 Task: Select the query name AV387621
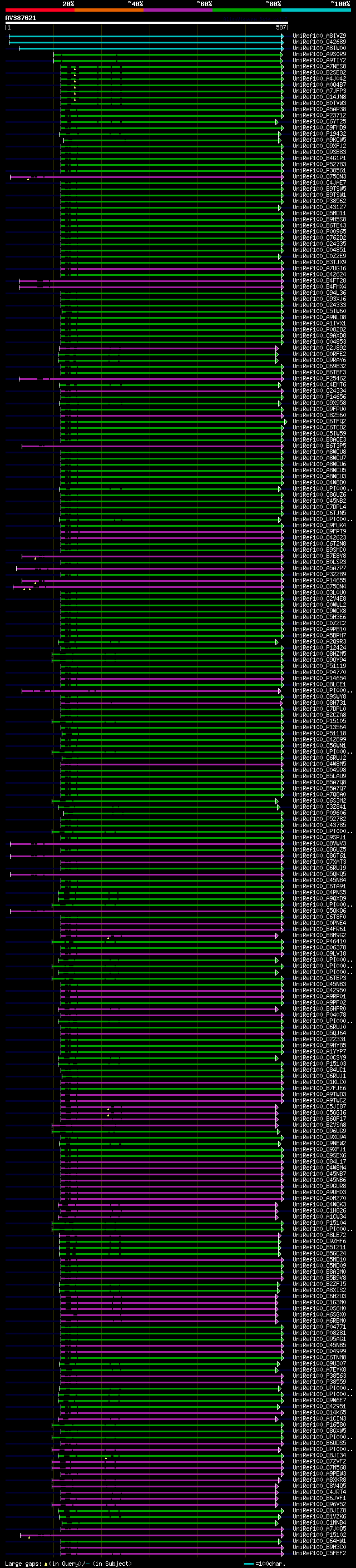21,18
